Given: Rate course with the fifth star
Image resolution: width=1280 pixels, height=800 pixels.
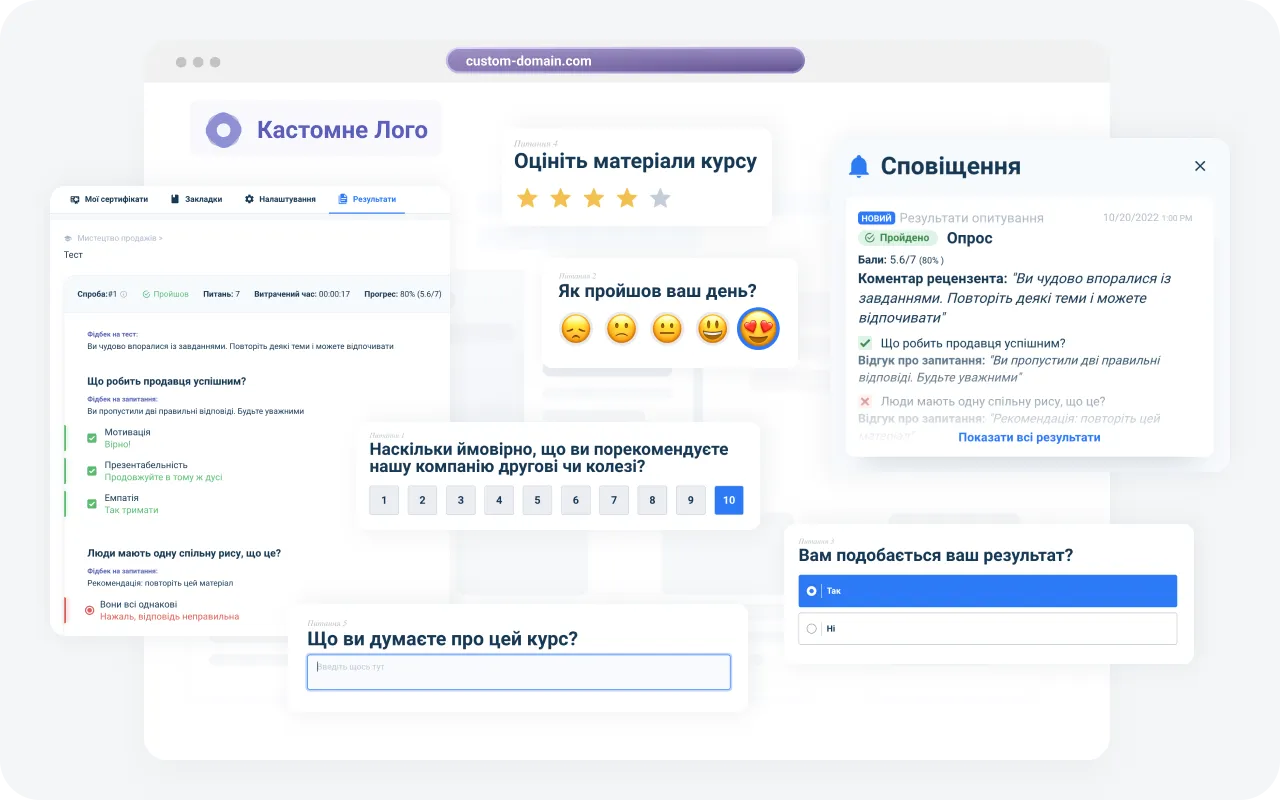Looking at the screenshot, I should pos(660,198).
